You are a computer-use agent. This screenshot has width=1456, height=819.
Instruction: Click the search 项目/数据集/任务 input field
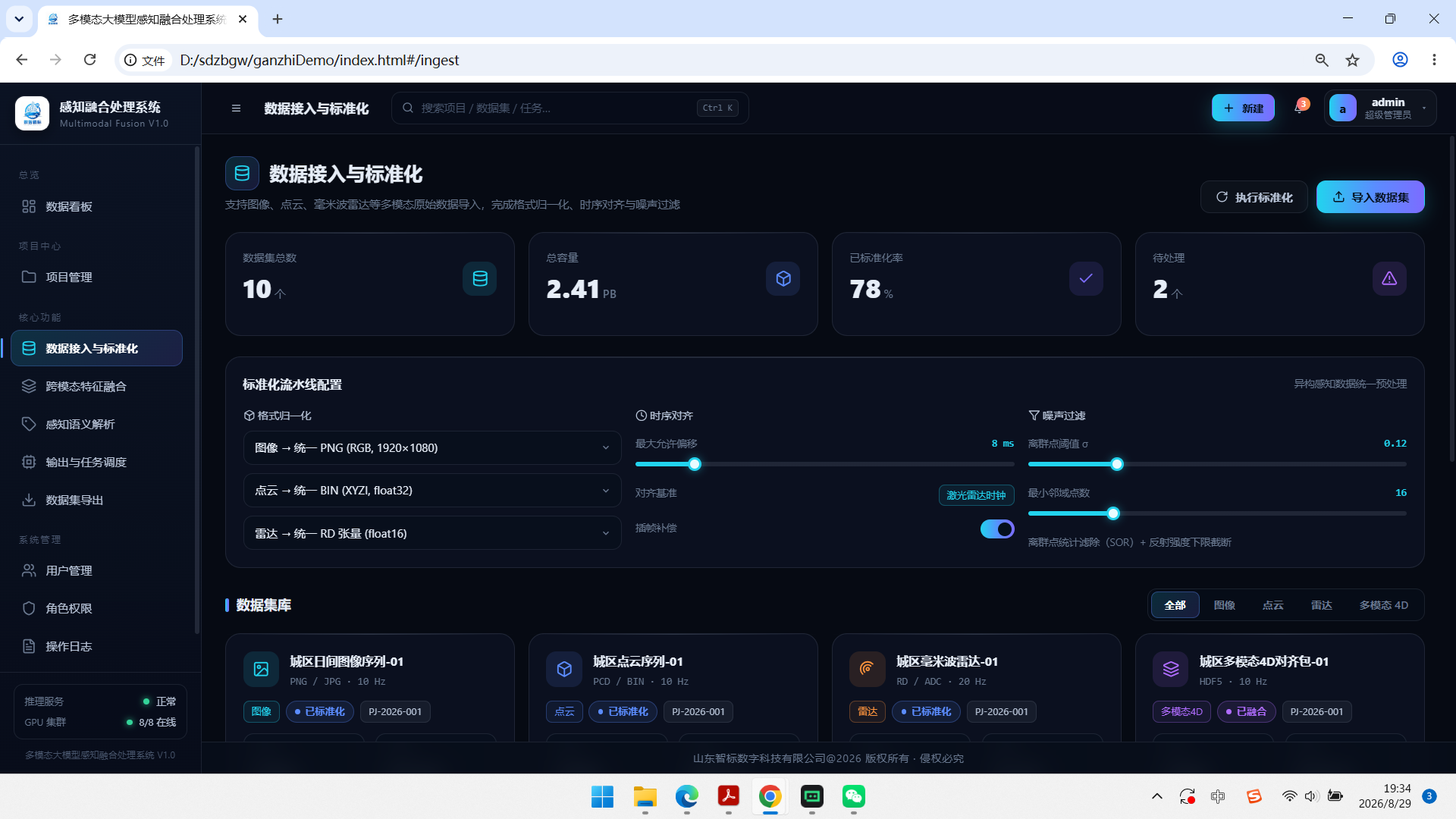pos(570,108)
